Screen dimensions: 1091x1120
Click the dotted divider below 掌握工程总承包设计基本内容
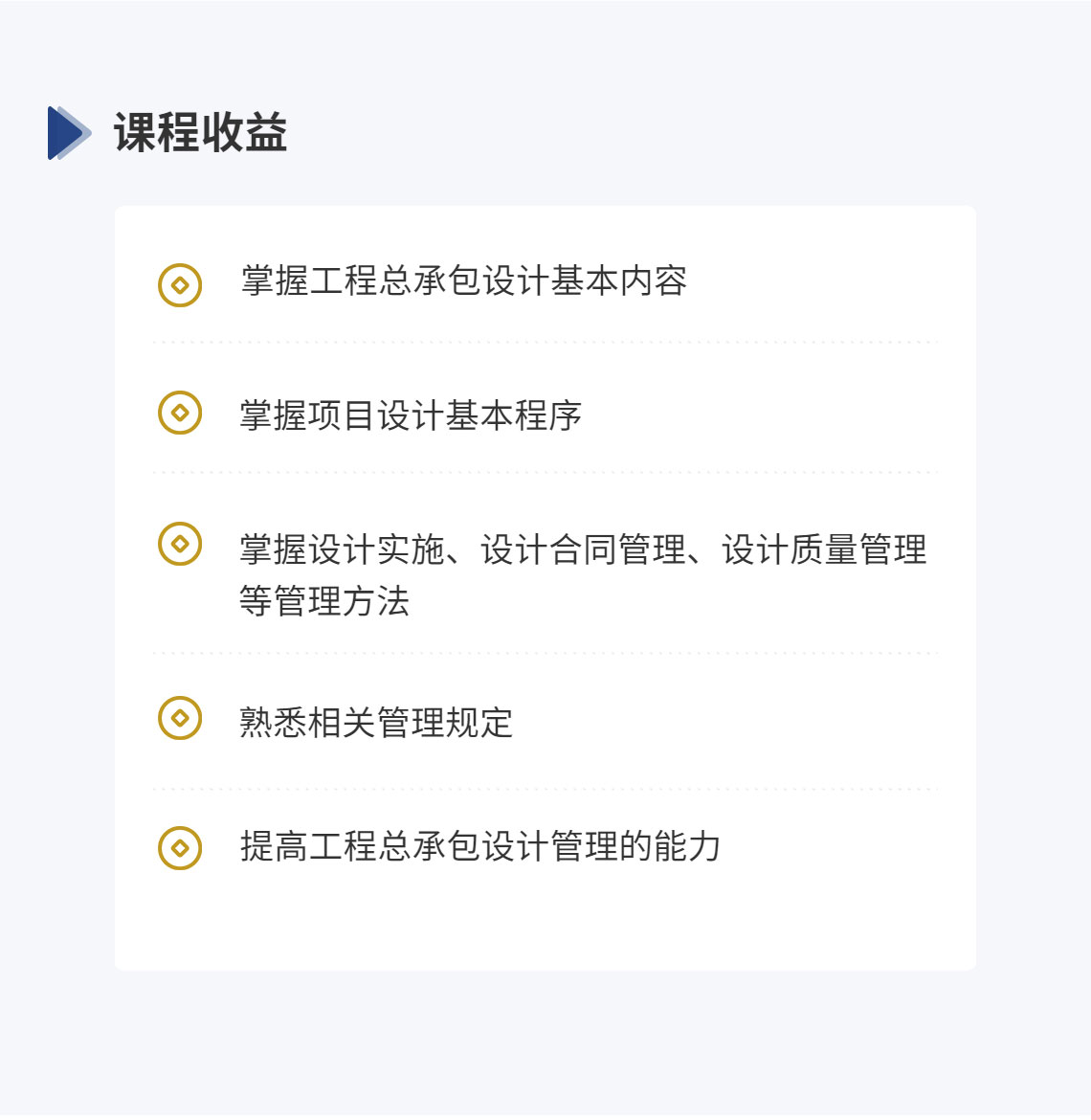[x=545, y=342]
